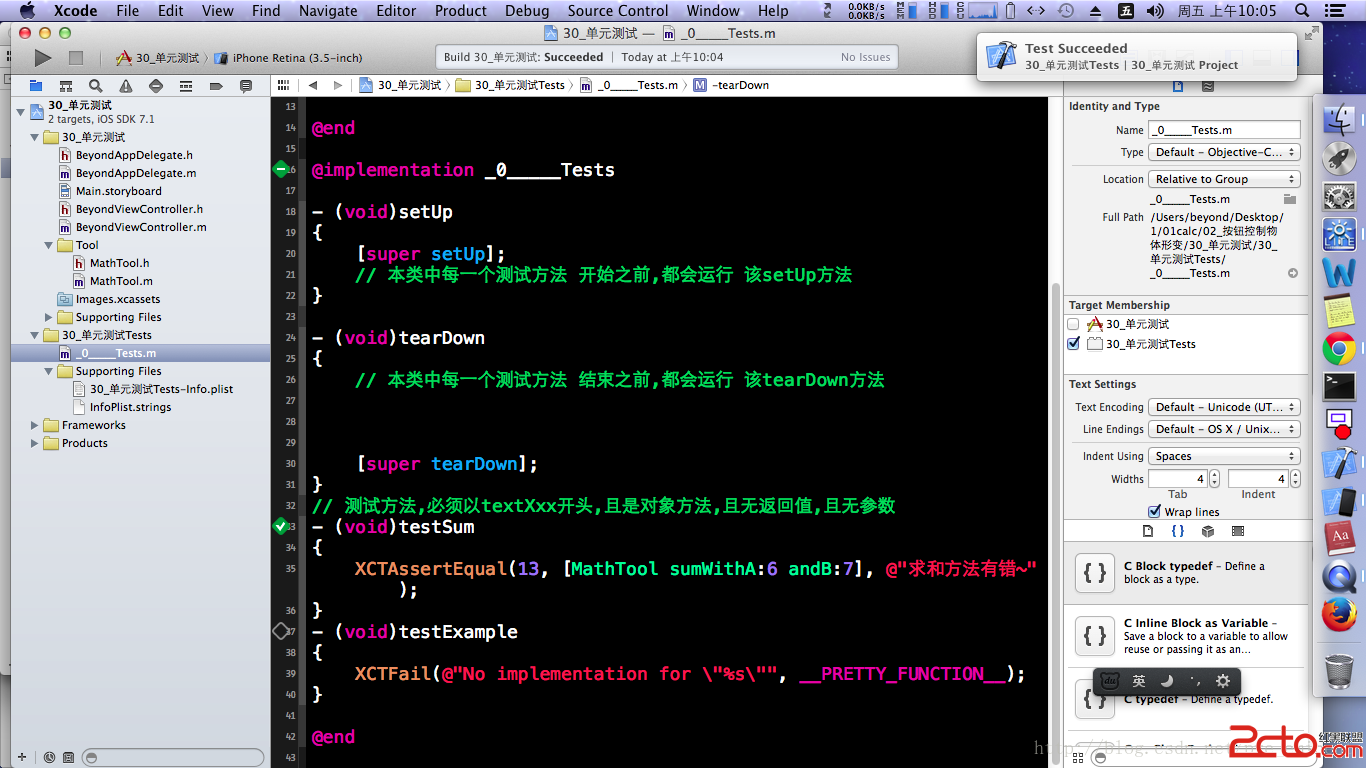The height and width of the screenshot is (768, 1366).
Task: Click the file Name text field
Action: tap(1224, 130)
